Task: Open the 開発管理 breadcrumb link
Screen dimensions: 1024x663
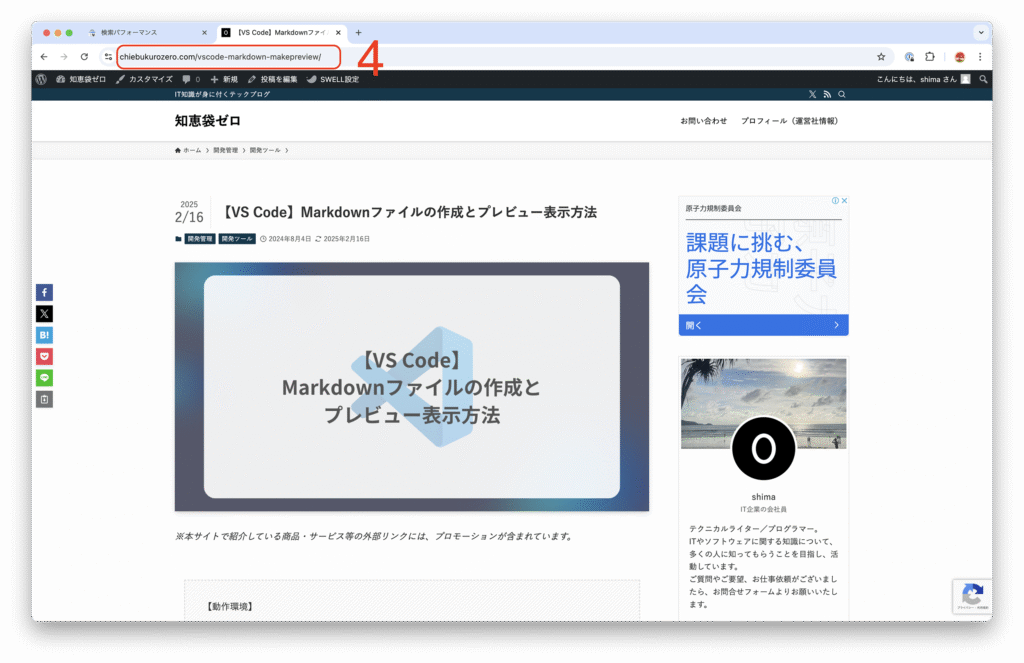Action: 225,150
